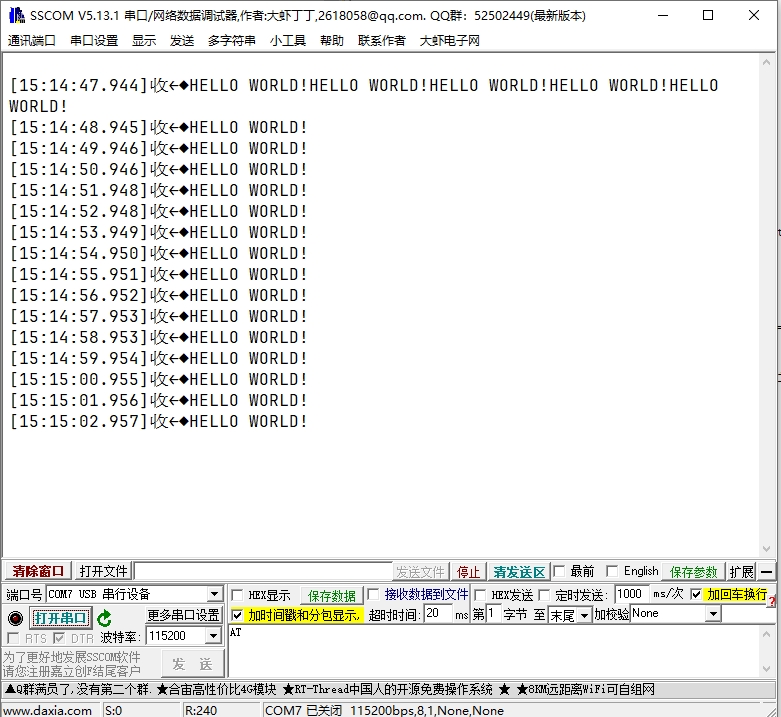Open the 串口设置 menu

[94, 40]
